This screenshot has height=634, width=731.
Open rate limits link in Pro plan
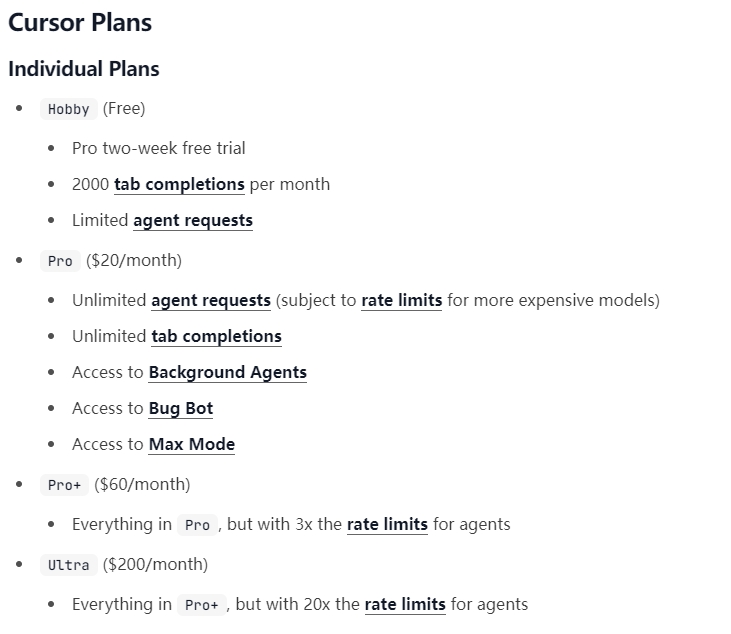tap(401, 301)
